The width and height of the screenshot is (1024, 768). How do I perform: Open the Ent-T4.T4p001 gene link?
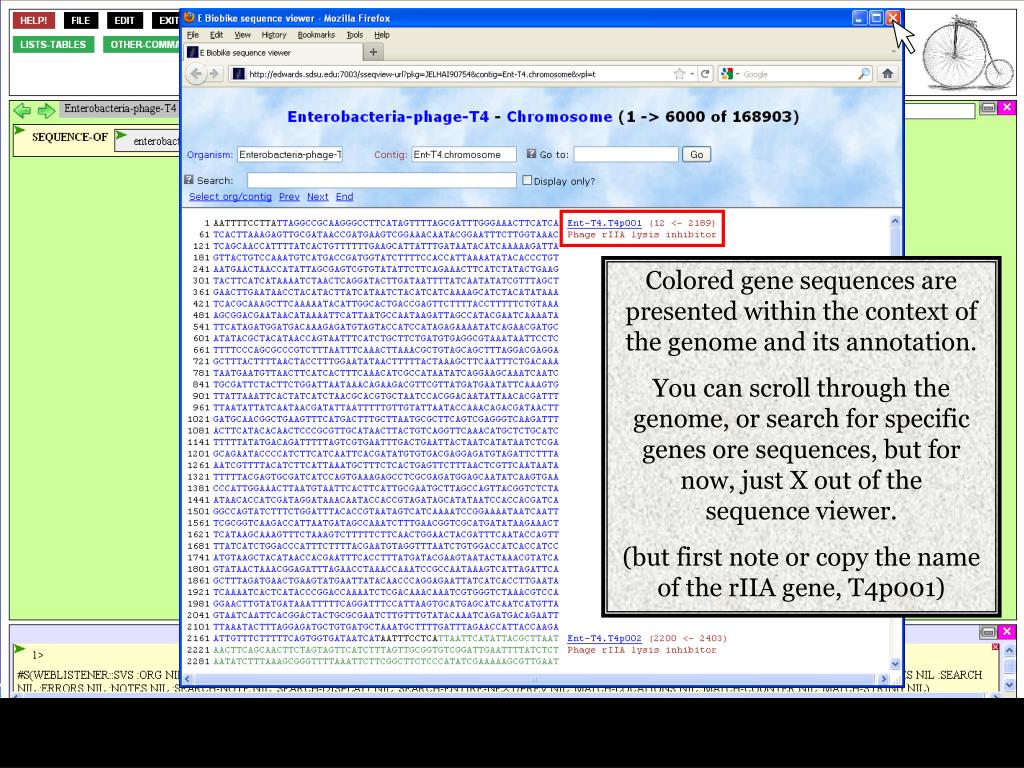pyautogui.click(x=604, y=223)
